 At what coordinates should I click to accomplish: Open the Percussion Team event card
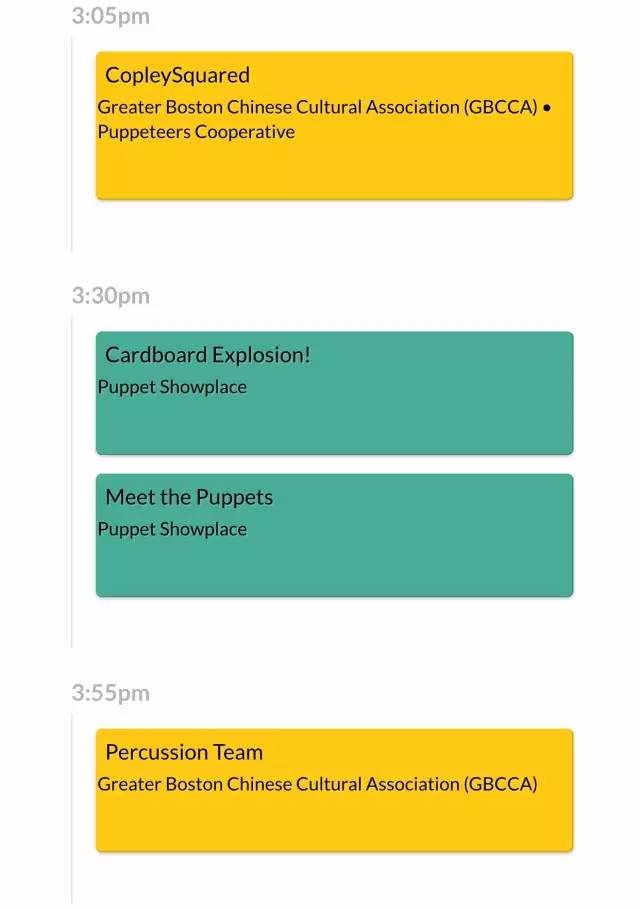click(x=334, y=790)
